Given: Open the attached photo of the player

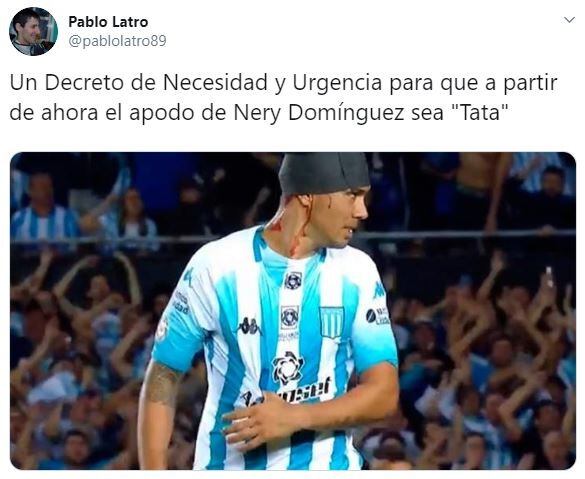Looking at the screenshot, I should click(293, 310).
